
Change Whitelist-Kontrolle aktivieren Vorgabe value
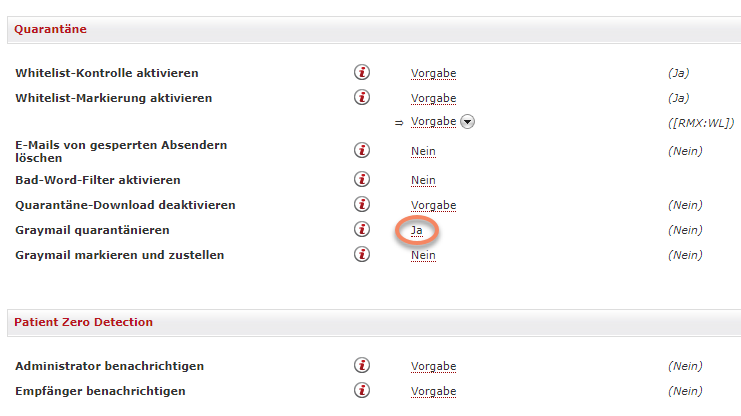click(433, 74)
